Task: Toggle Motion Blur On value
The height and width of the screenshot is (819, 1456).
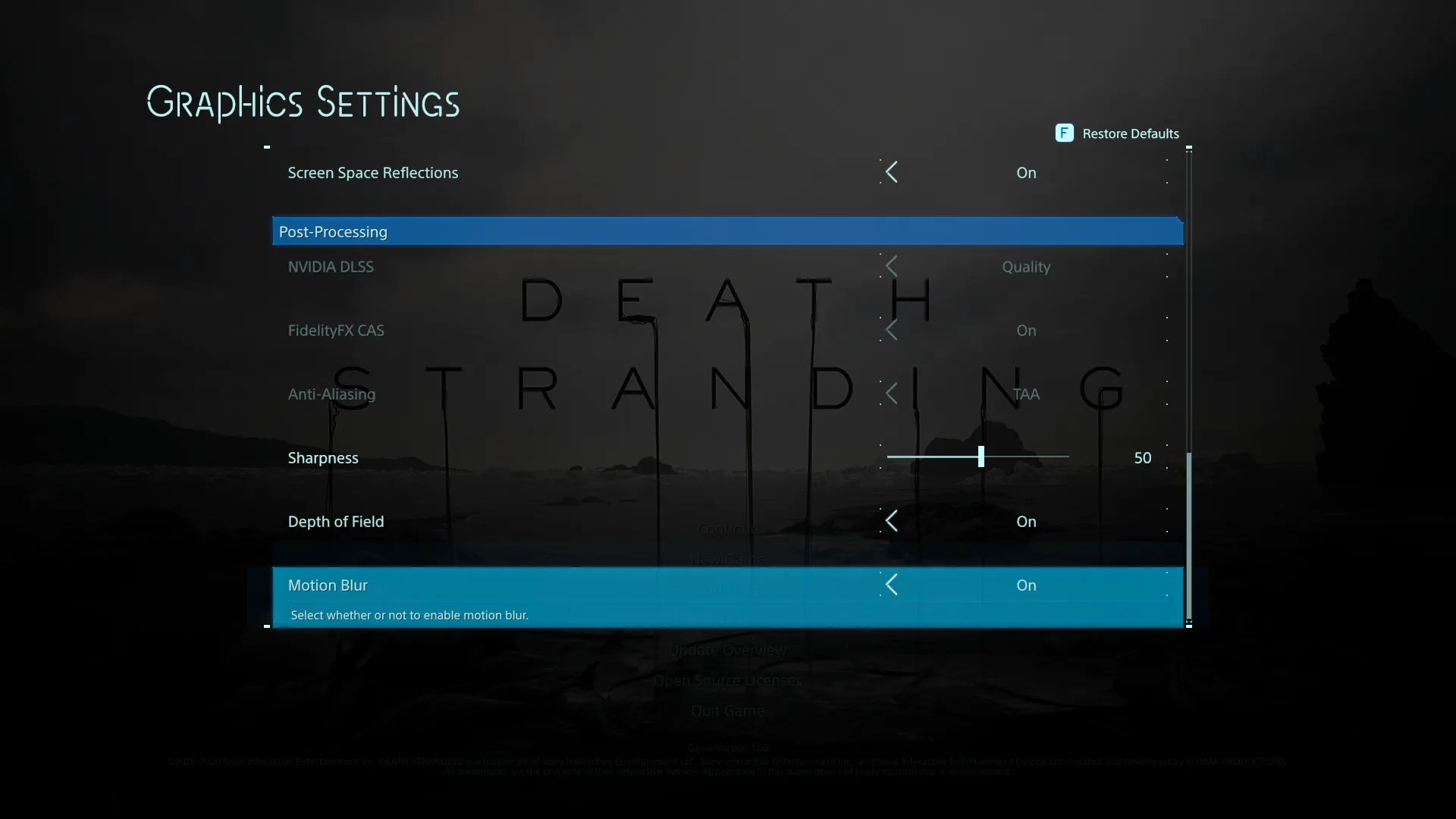Action: pyautogui.click(x=1026, y=585)
